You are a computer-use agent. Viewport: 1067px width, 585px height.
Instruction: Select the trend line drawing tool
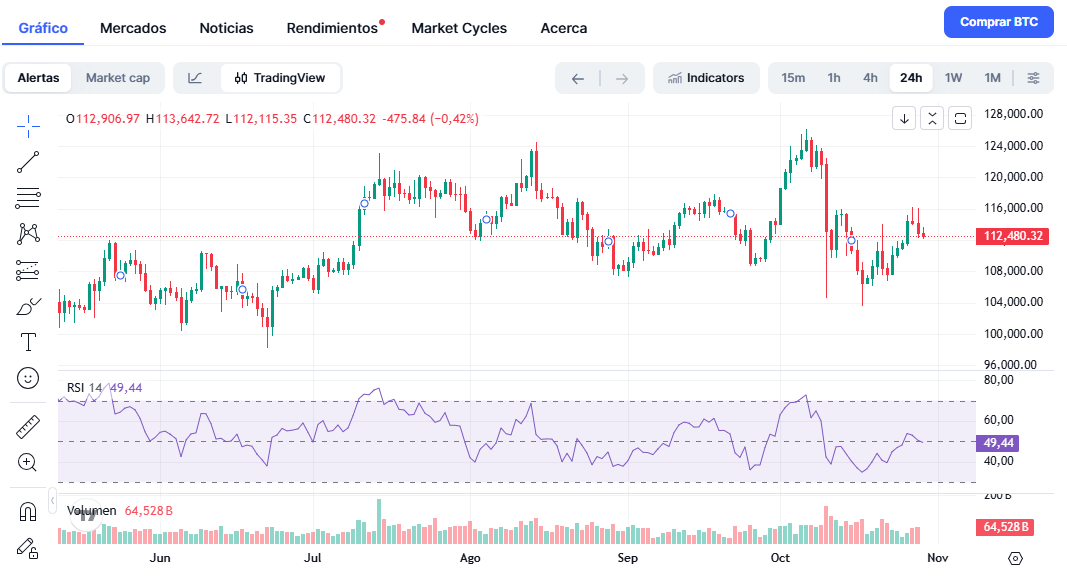(x=28, y=160)
